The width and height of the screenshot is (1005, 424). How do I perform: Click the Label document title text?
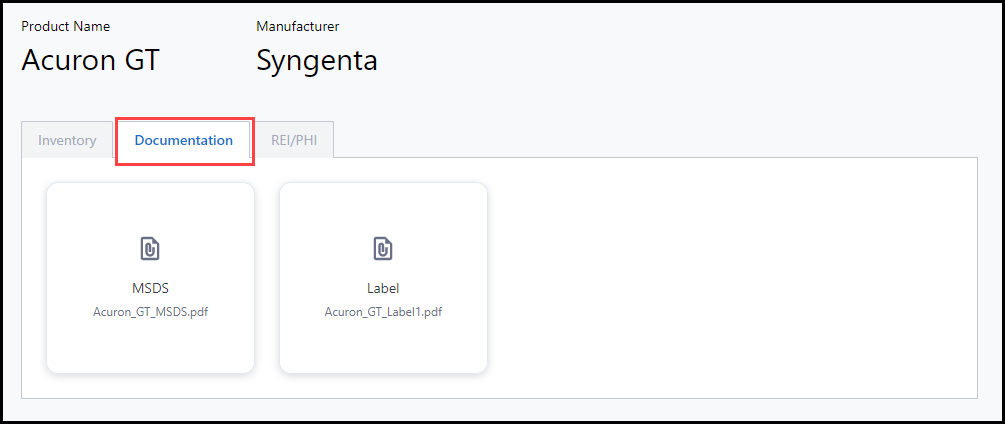click(383, 288)
